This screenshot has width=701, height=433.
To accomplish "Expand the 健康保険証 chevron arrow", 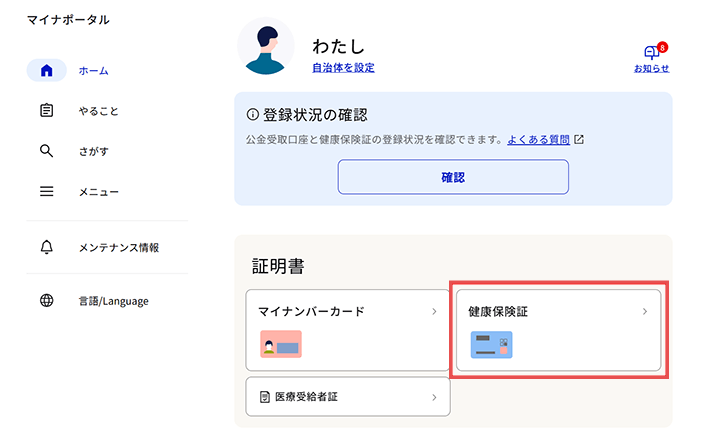I will 645,312.
